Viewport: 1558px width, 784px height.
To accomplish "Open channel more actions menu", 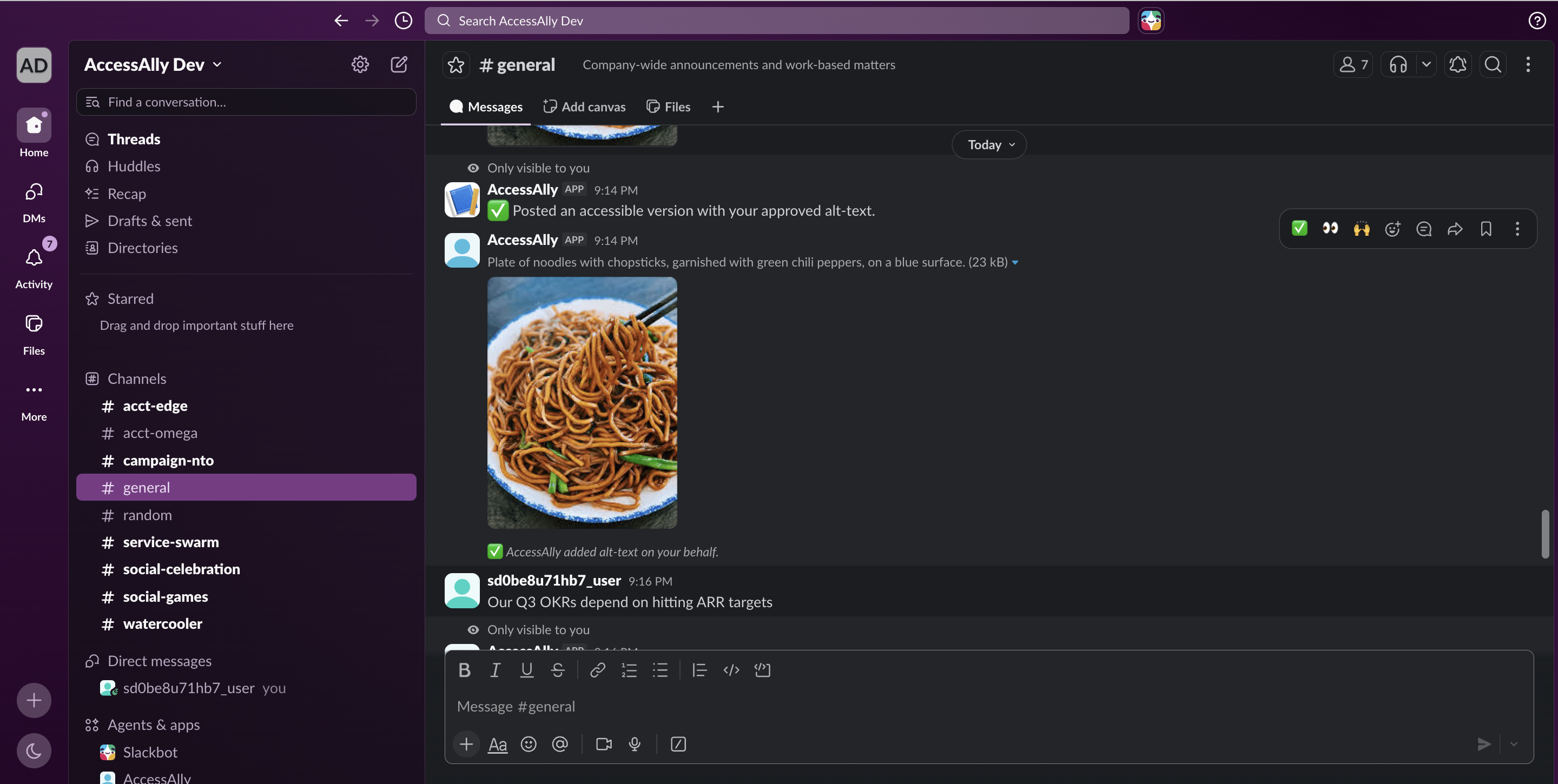I will tap(1528, 64).
